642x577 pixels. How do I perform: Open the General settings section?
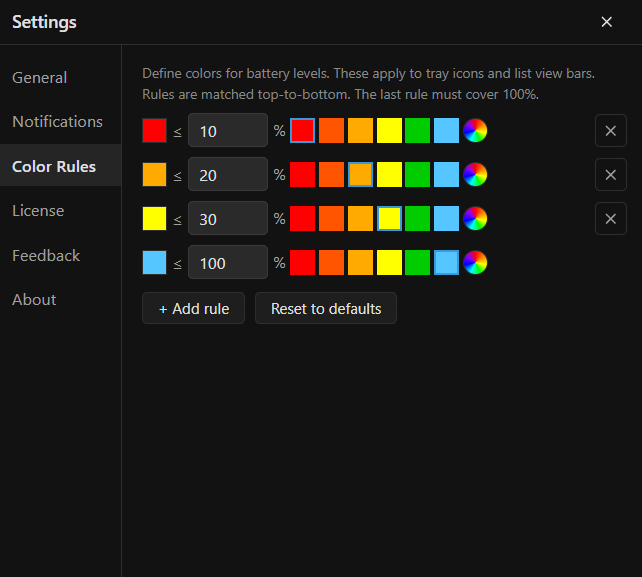coord(61,78)
